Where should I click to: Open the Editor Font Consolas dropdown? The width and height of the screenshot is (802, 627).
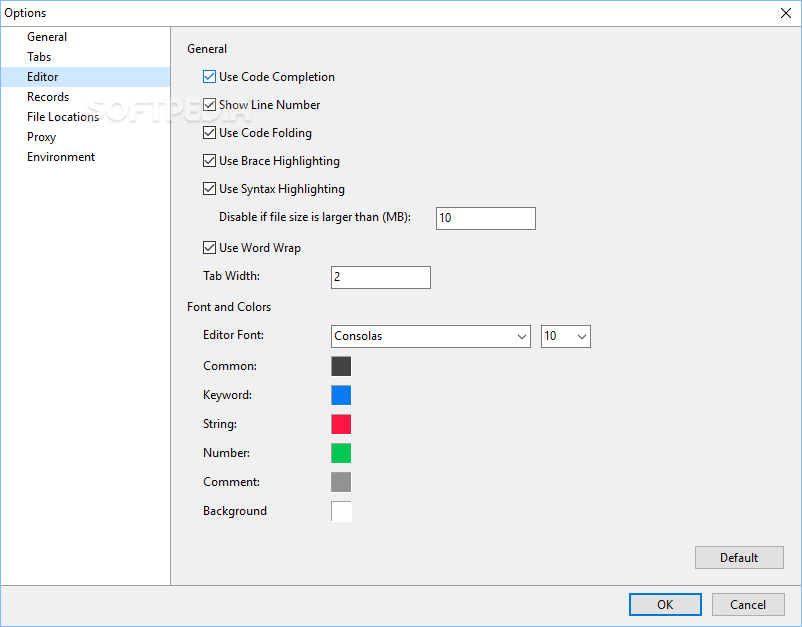(x=431, y=337)
